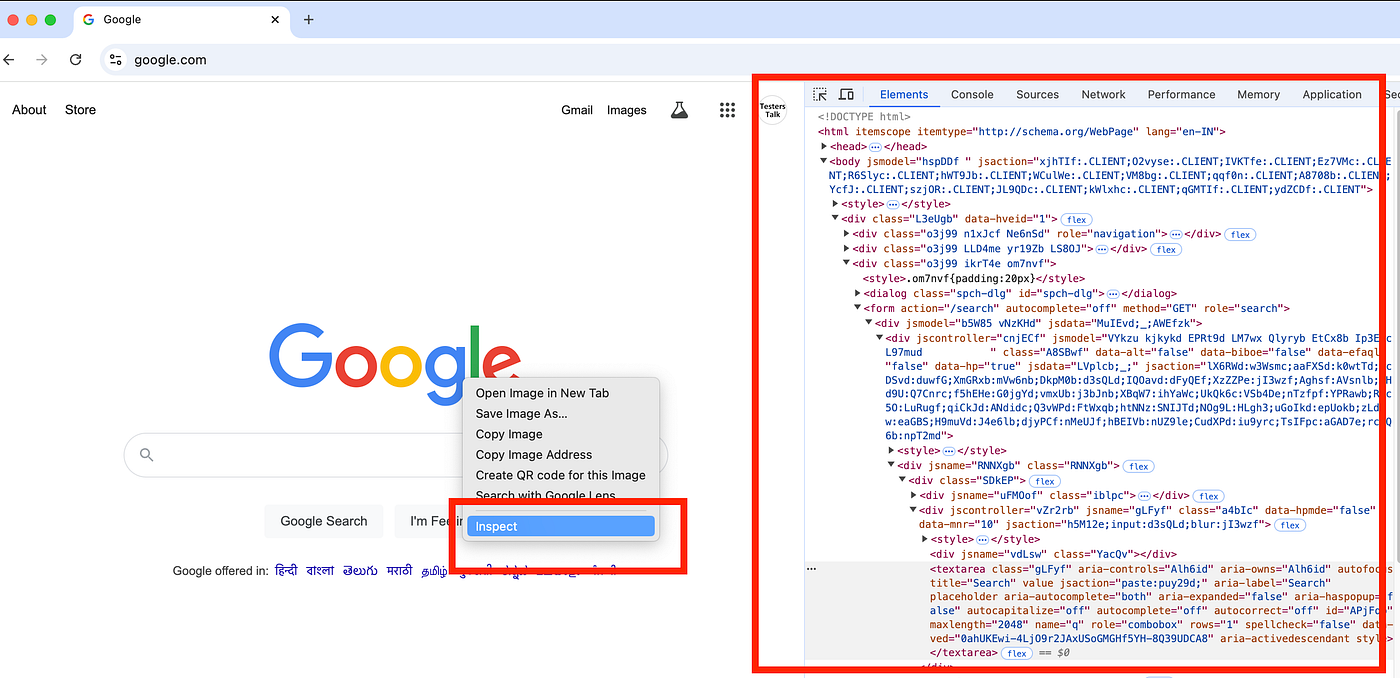Reload the page with the refresh icon

(x=75, y=59)
